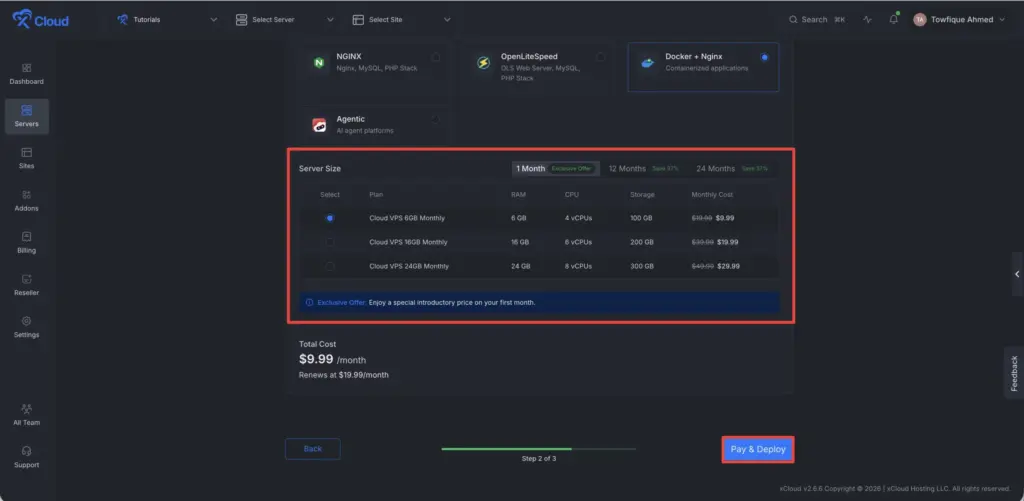1024x501 pixels.
Task: Go to the Sites menu label
Action: click(x=27, y=166)
